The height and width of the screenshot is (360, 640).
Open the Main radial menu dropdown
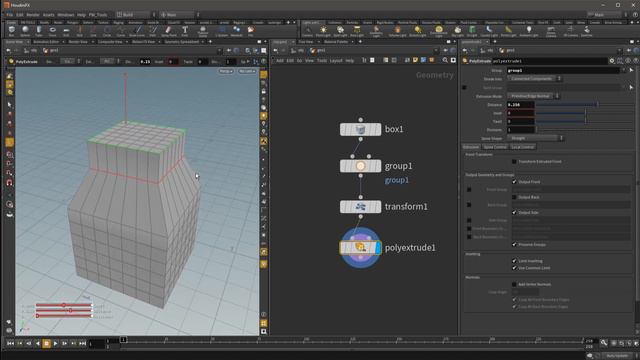(180, 15)
